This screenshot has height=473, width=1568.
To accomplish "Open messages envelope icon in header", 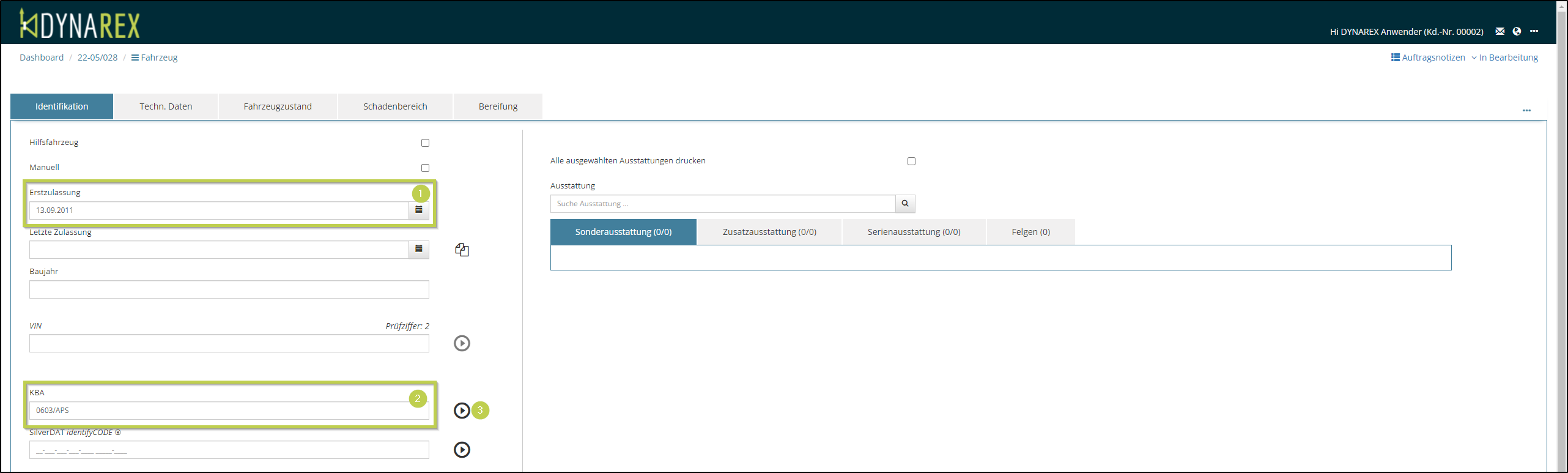I will click(1500, 31).
